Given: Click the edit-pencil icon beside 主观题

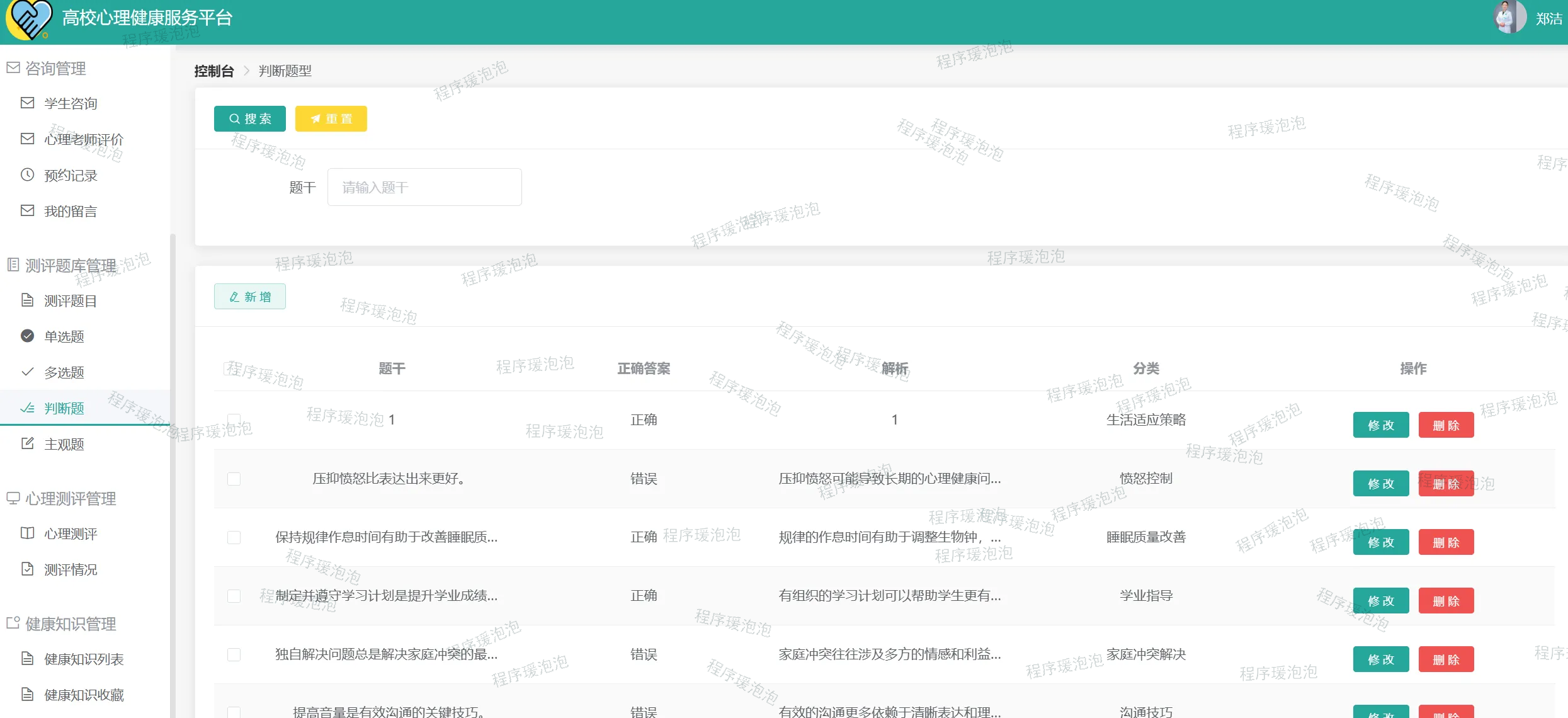Looking at the screenshot, I should (x=27, y=444).
